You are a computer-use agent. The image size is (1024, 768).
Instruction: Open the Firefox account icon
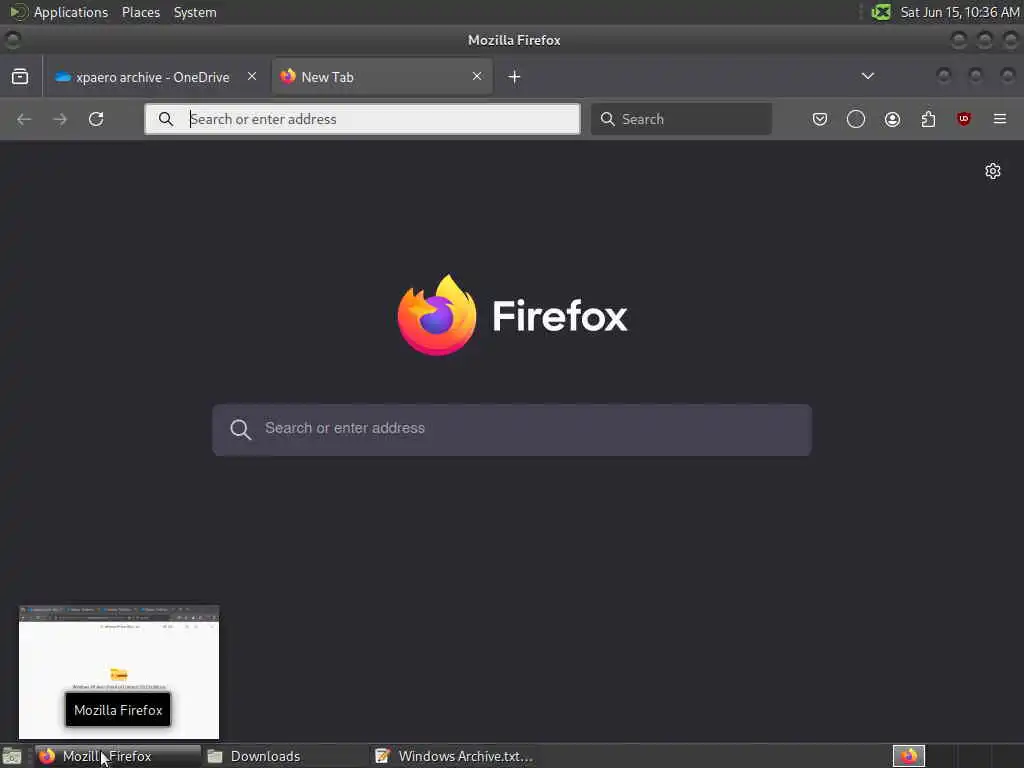892,119
